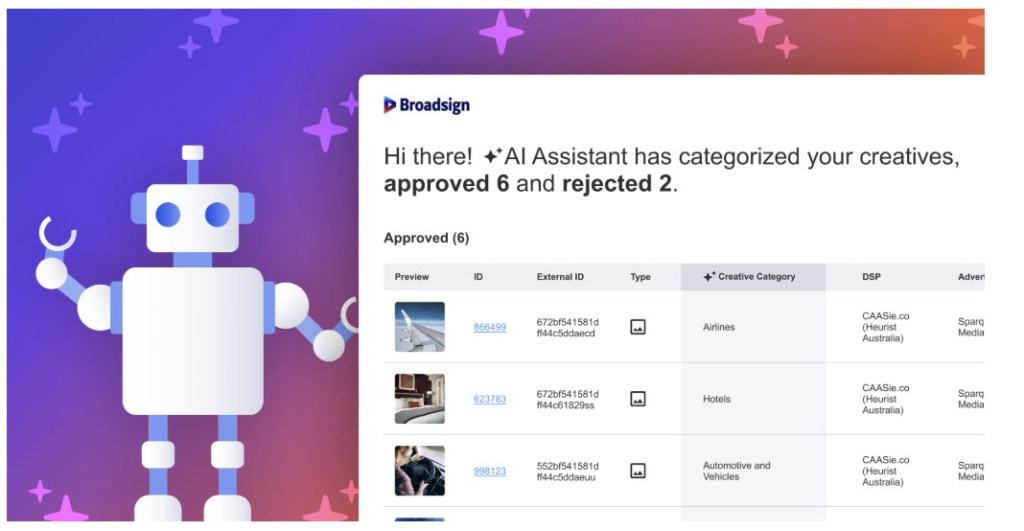This screenshot has height=531, width=1024.
Task: Click the image type icon for creative 623783
Action: coord(638,399)
